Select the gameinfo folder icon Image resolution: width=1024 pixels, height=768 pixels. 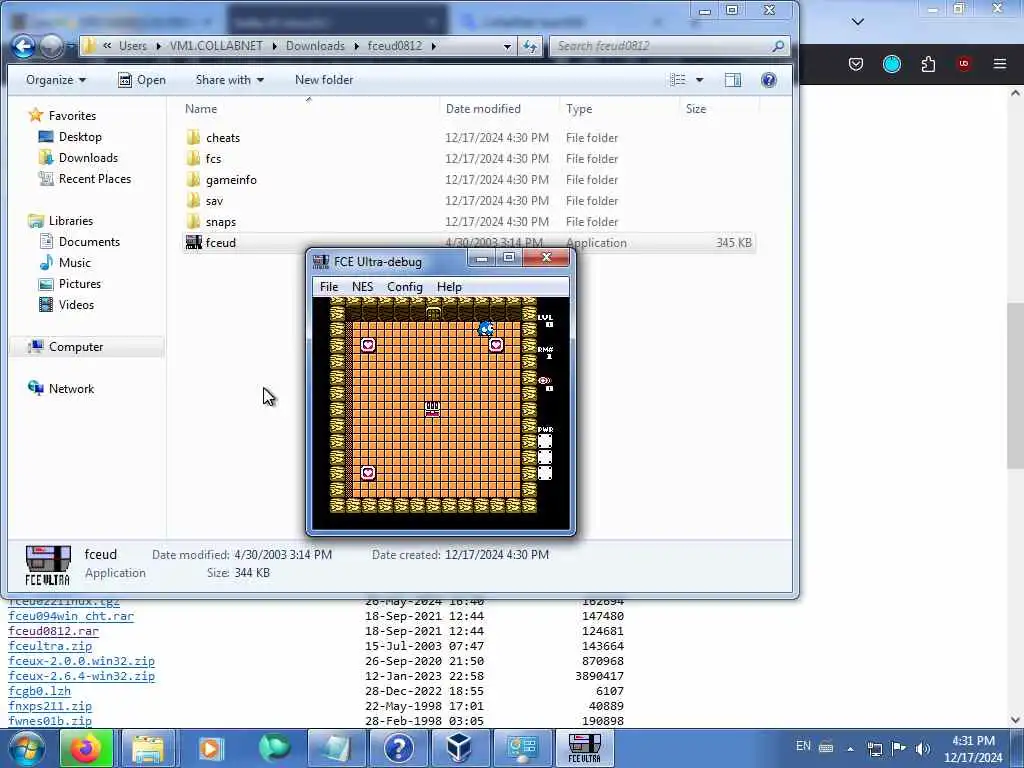tap(193, 179)
